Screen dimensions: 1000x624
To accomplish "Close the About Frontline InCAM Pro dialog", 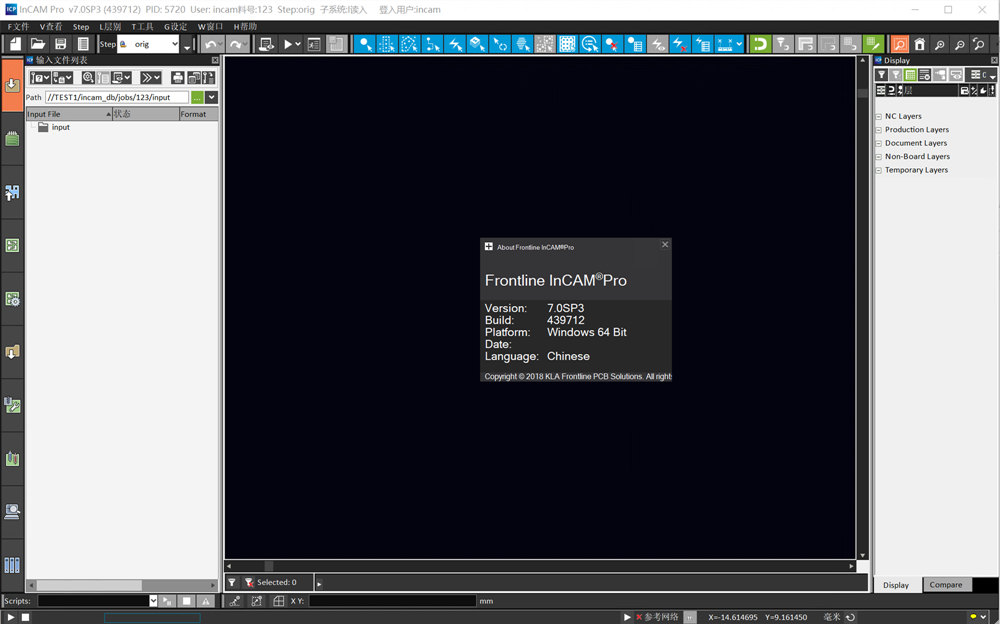I will 665,244.
